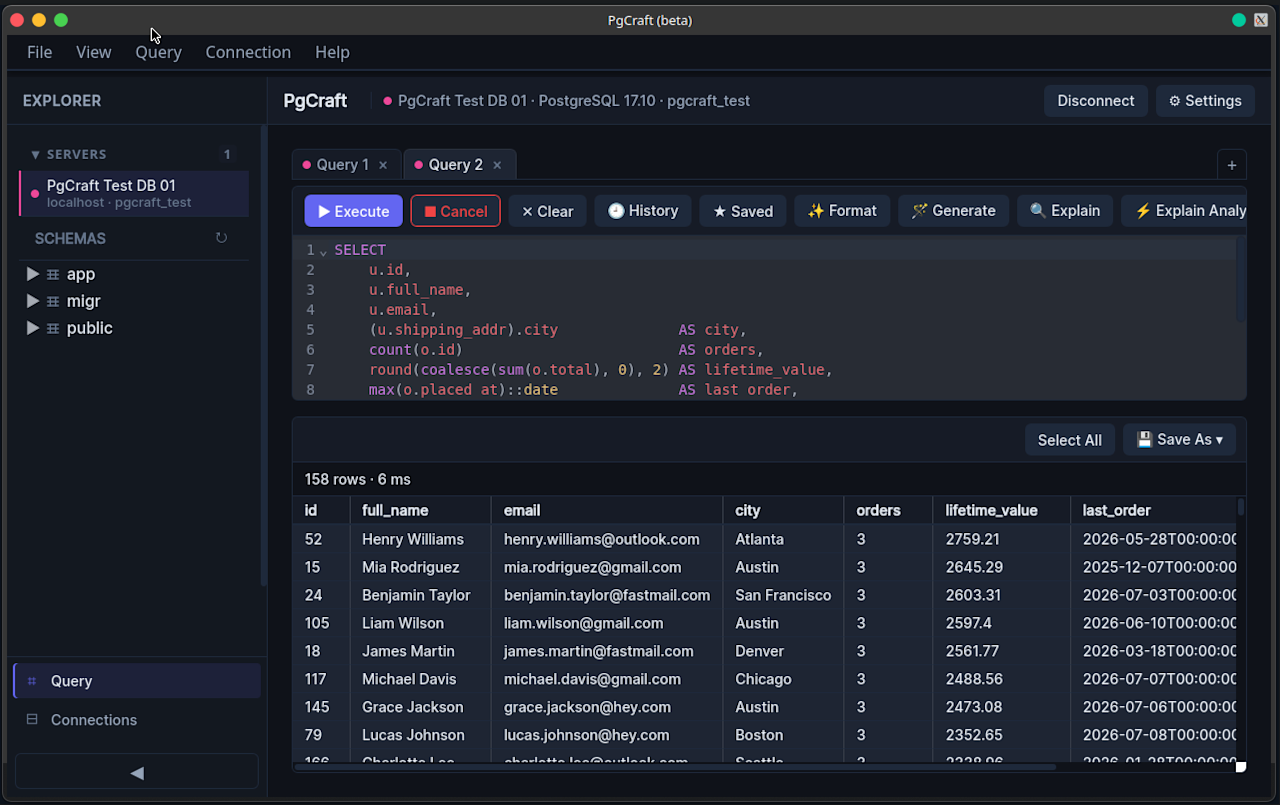Click the email column header

(607, 510)
